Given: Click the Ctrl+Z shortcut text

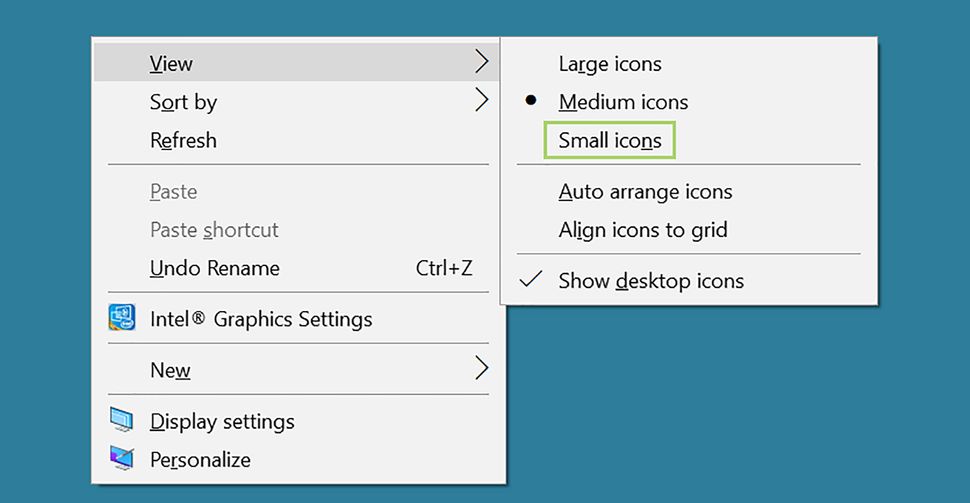Looking at the screenshot, I should tap(444, 268).
